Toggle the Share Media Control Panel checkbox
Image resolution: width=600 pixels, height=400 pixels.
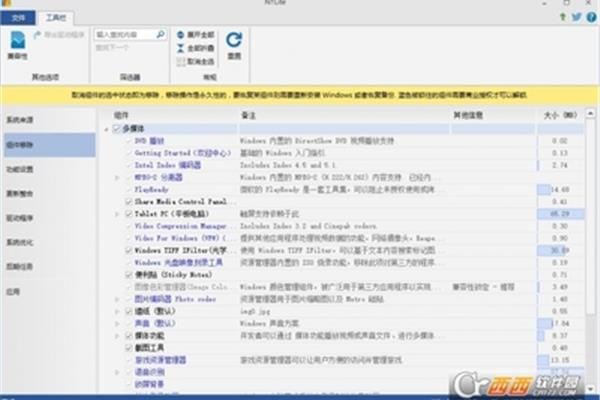point(129,202)
